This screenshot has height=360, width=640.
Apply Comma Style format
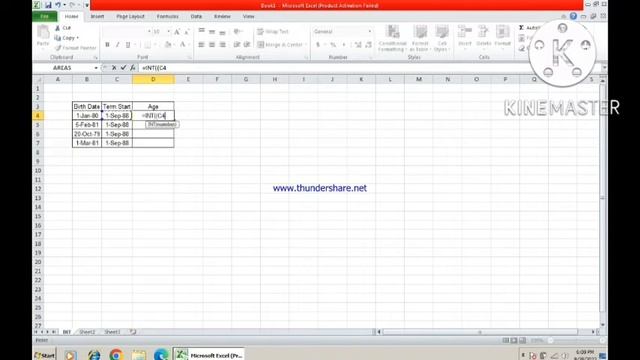(x=344, y=44)
